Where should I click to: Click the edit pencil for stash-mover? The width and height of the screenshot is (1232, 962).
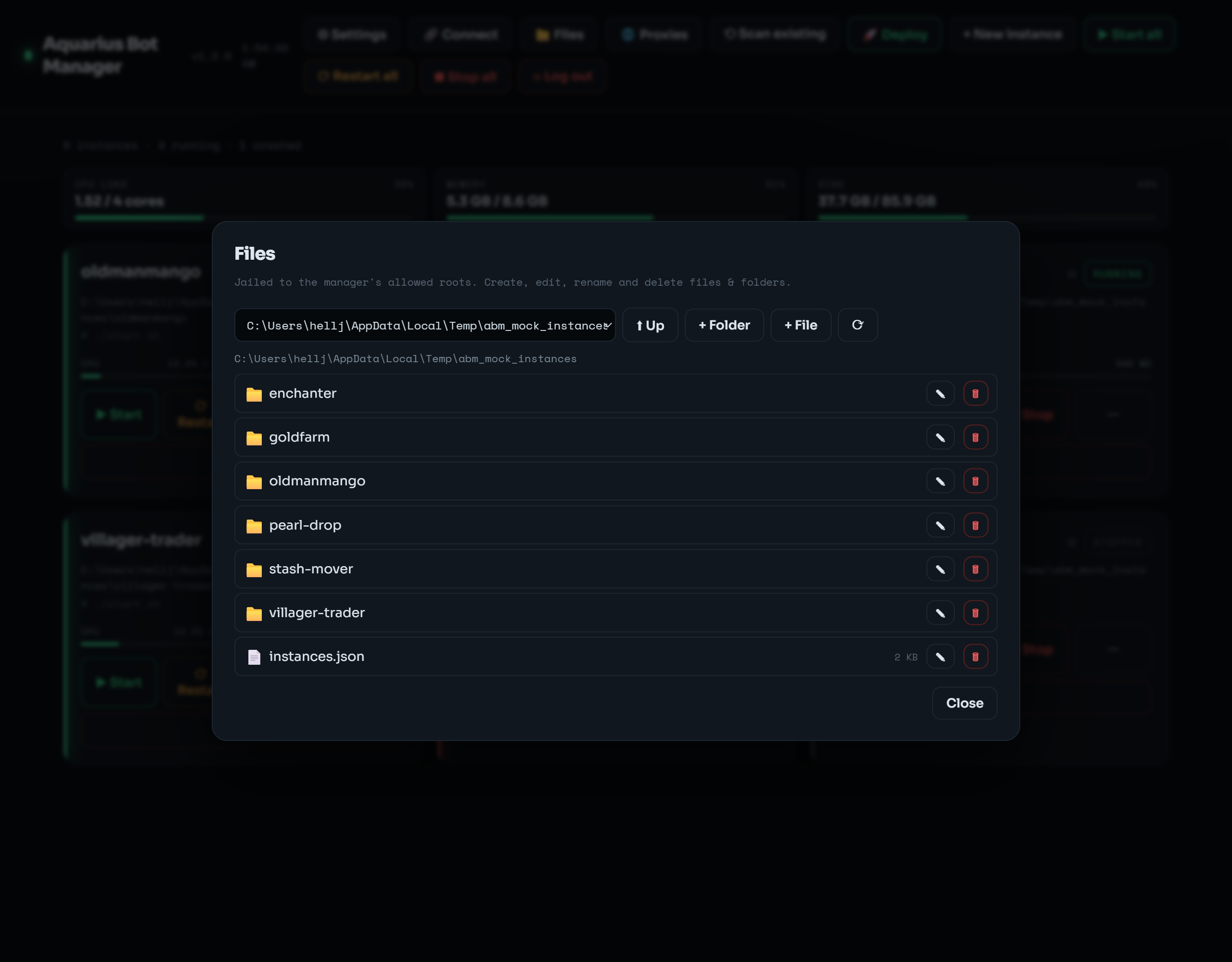click(940, 569)
